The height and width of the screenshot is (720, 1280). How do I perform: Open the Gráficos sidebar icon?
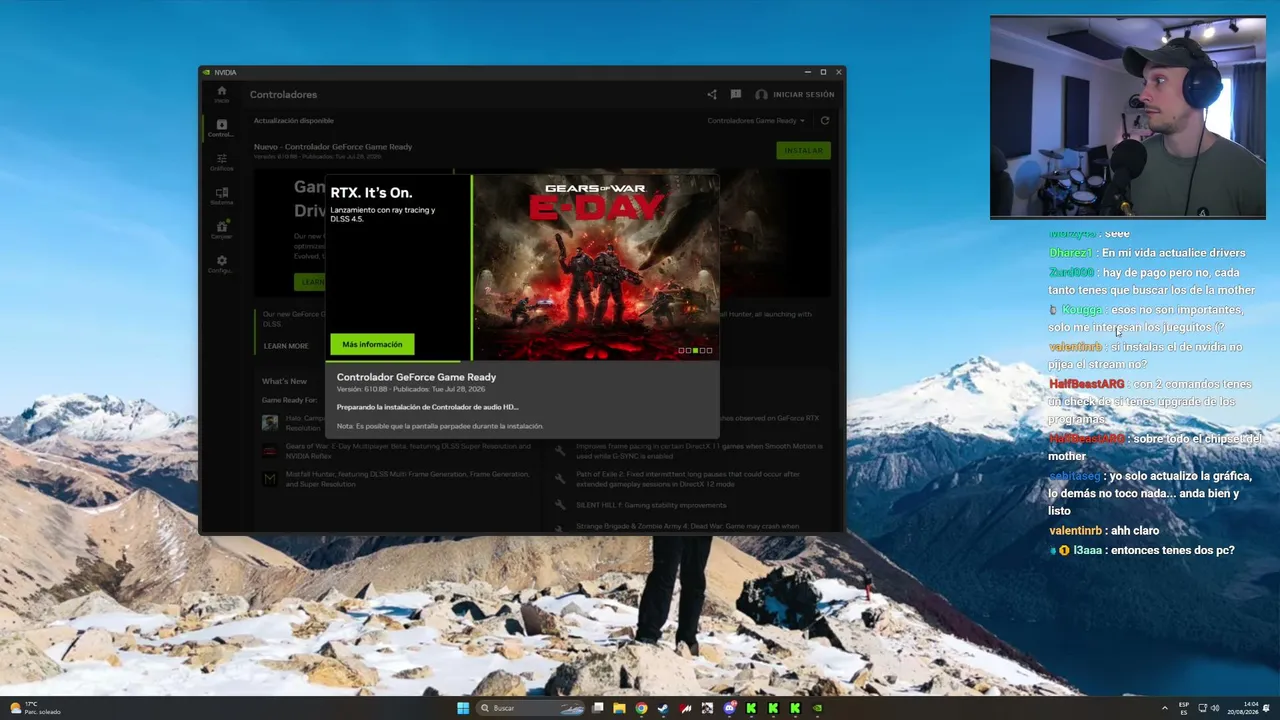(x=221, y=161)
